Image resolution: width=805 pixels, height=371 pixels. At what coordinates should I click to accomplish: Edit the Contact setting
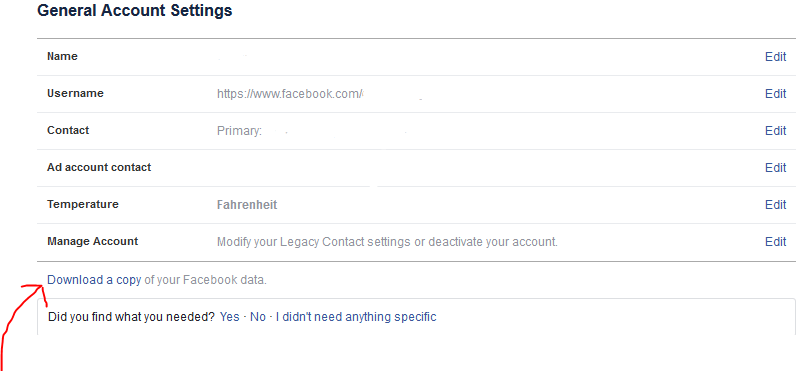775,131
